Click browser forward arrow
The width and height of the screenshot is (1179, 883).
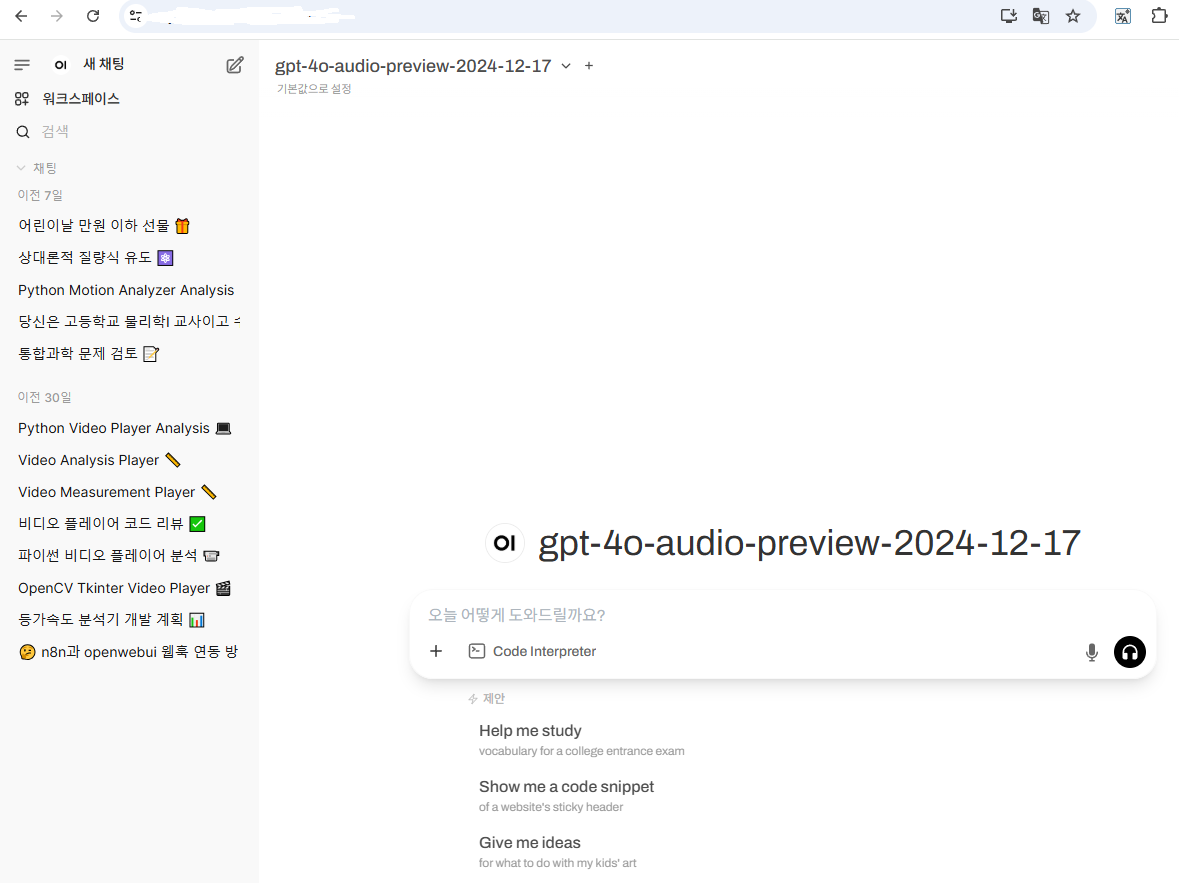pyautogui.click(x=57, y=16)
